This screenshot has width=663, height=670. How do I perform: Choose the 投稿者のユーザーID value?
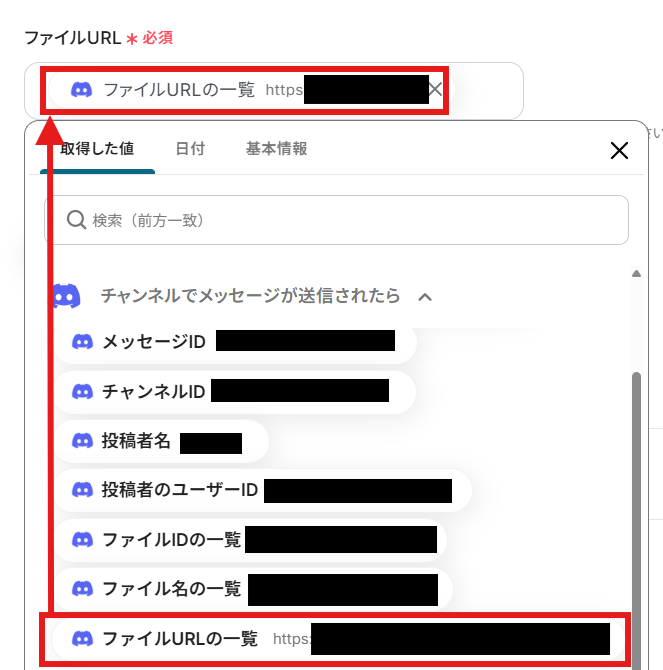(263, 490)
